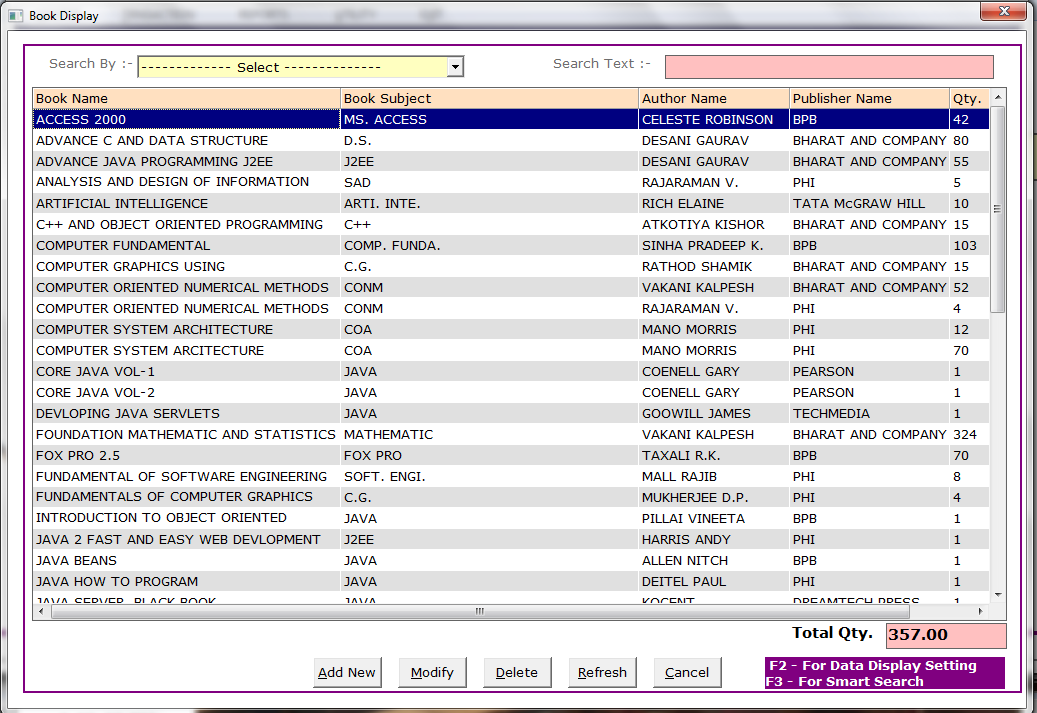
Task: Select the ARTIFICIAL INTELLIGENCE book row
Action: click(x=122, y=204)
